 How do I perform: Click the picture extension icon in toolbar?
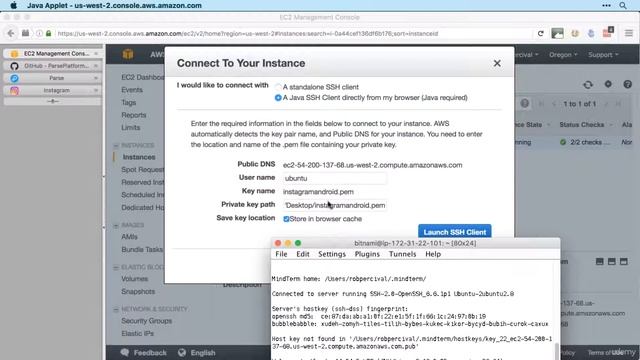(x=557, y=33)
